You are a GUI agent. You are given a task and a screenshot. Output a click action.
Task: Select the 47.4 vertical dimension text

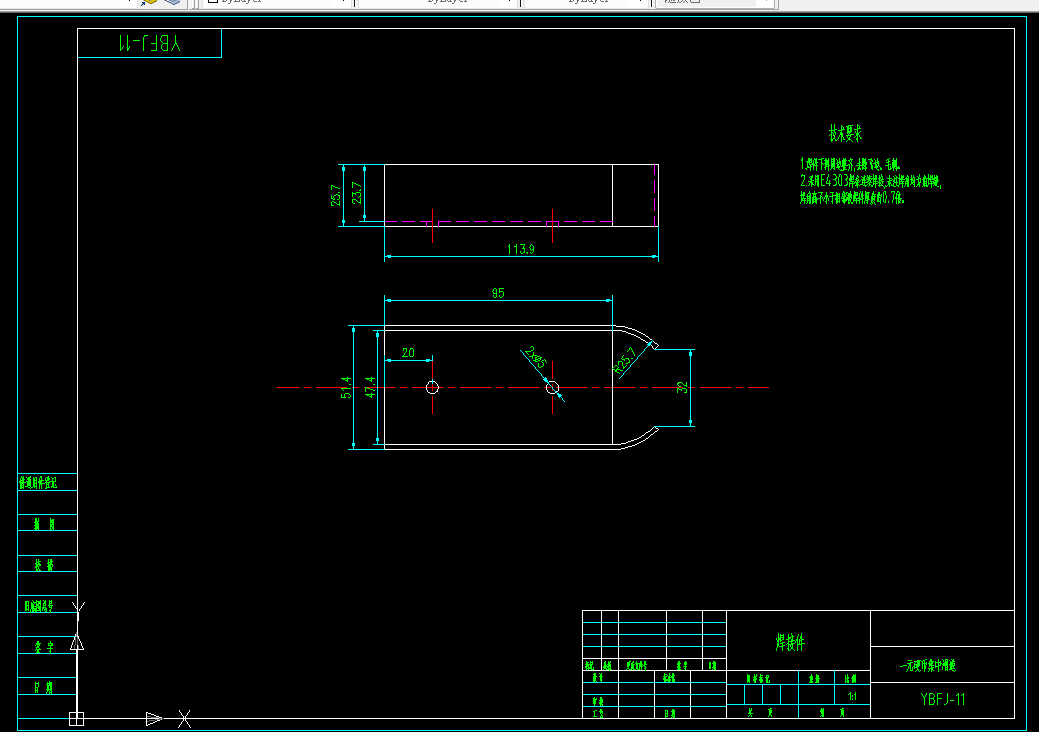pos(370,388)
